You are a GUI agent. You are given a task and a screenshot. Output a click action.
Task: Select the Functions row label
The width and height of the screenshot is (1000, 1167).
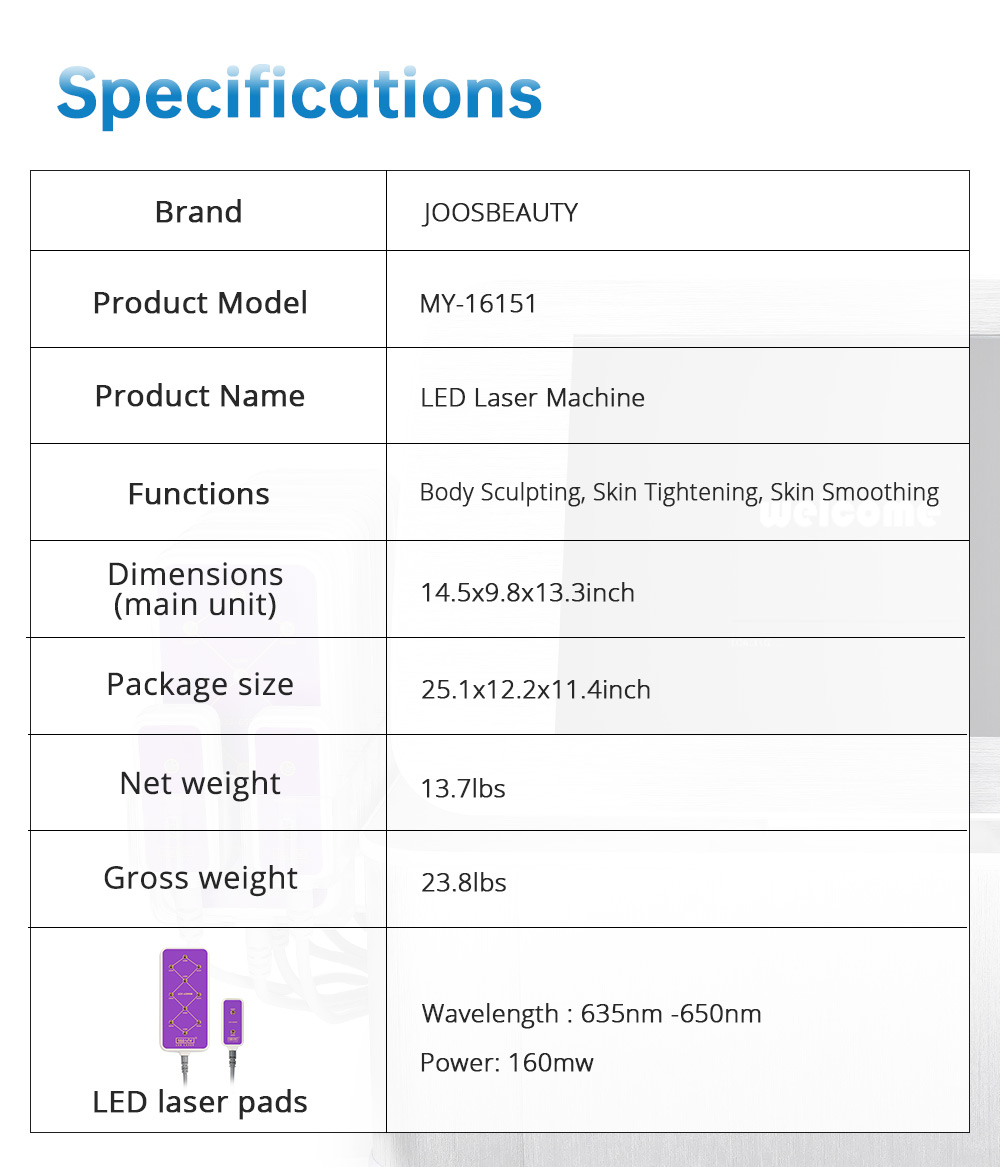198,494
